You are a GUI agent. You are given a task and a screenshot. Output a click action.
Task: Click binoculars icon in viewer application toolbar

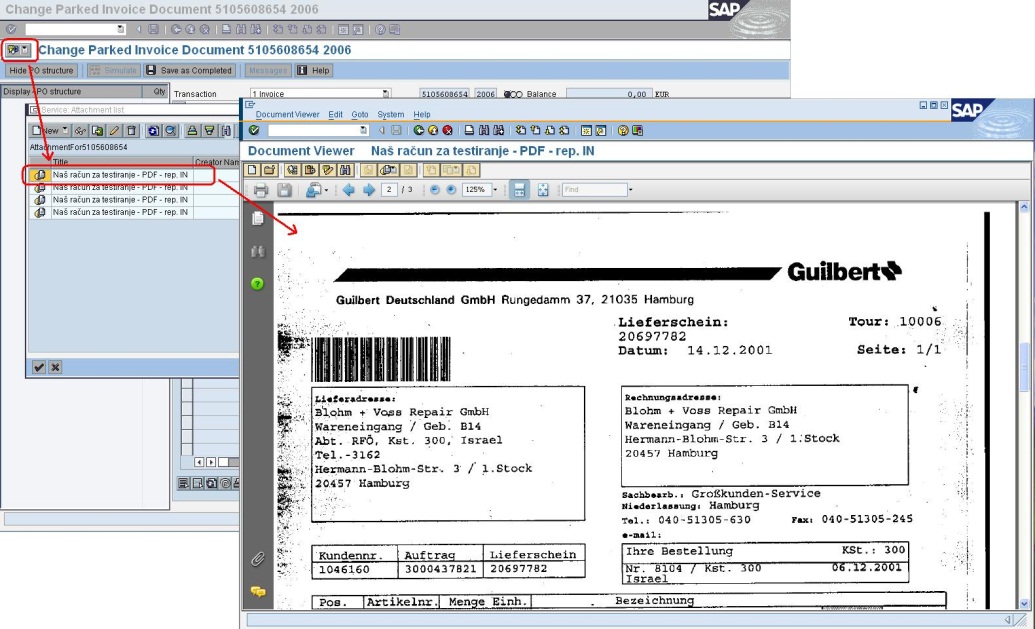345,170
